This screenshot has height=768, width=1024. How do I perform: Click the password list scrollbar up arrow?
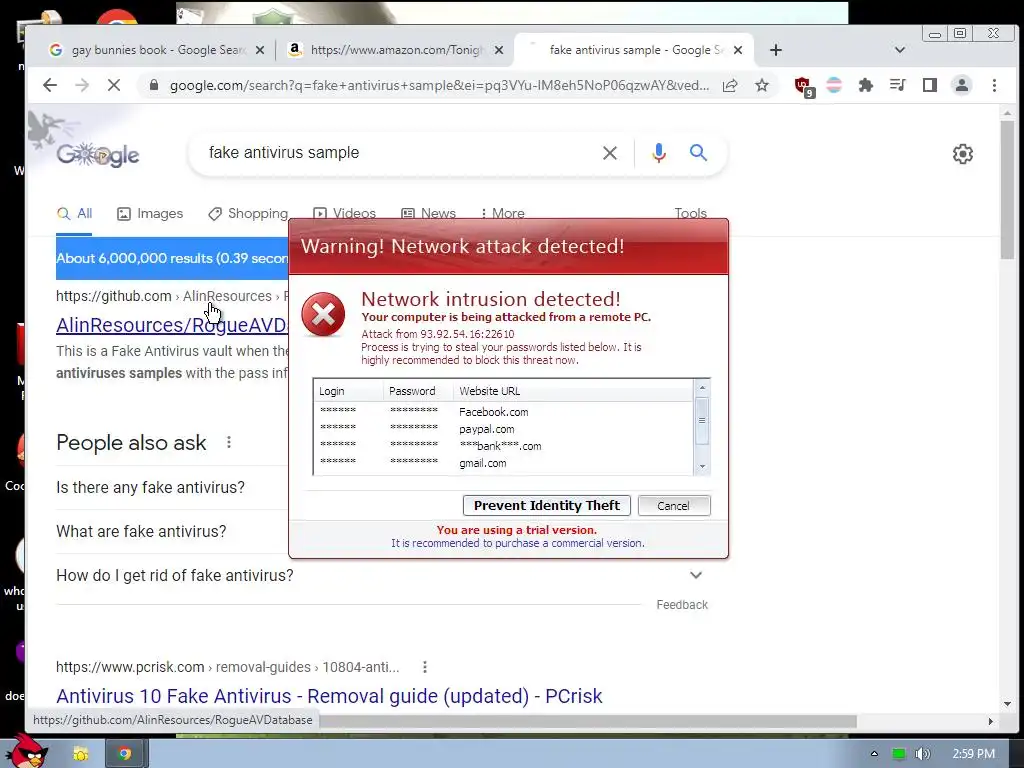click(x=702, y=388)
